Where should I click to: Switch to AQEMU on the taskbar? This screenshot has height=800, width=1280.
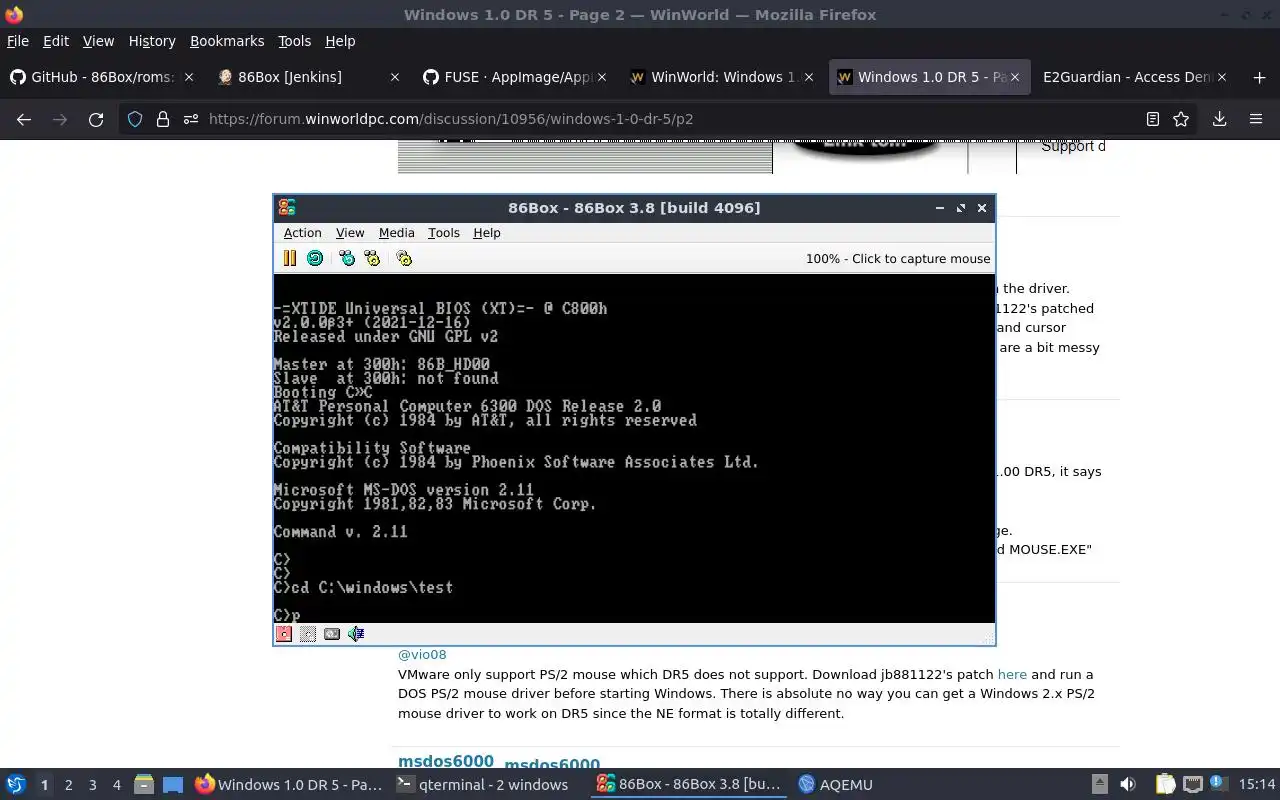click(x=834, y=785)
